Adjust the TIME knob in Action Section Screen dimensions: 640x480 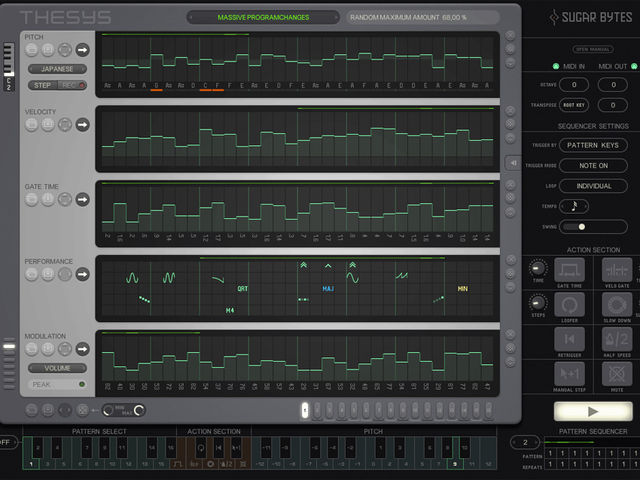(x=538, y=269)
